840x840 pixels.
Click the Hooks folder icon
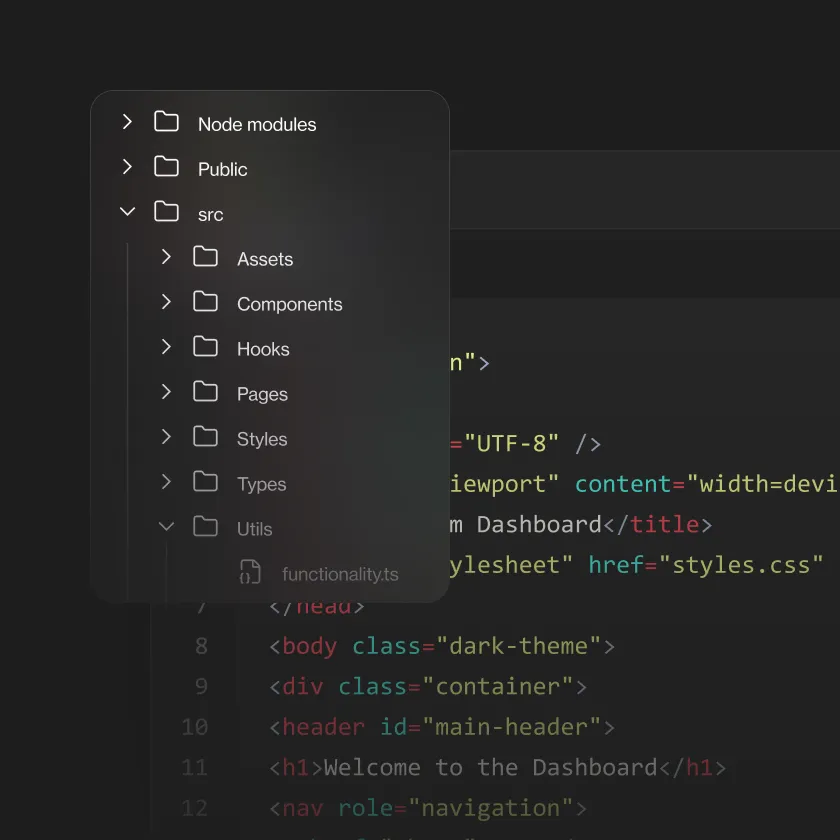(206, 347)
